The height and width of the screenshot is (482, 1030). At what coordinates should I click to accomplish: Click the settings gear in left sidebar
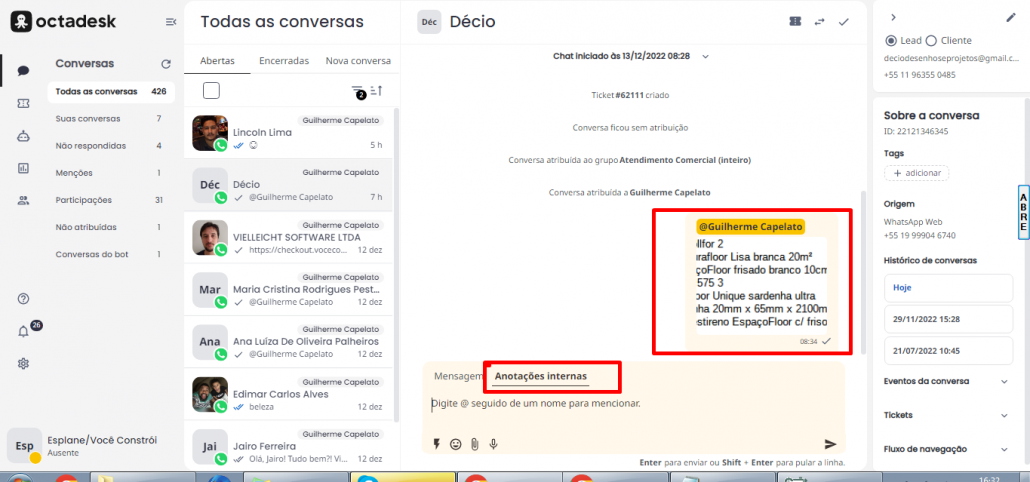click(x=23, y=363)
